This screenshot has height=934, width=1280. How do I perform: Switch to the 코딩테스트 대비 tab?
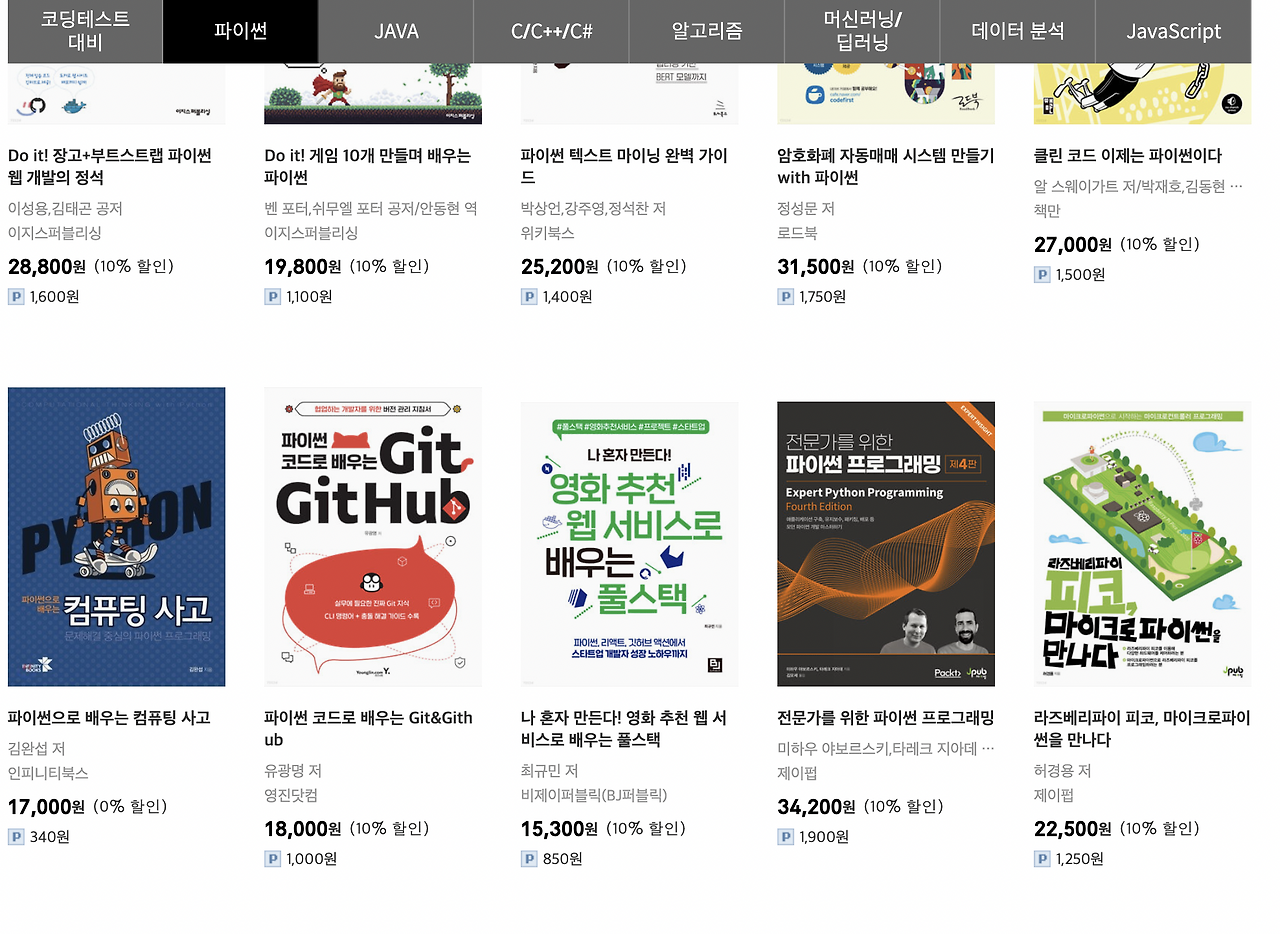[x=85, y=31]
